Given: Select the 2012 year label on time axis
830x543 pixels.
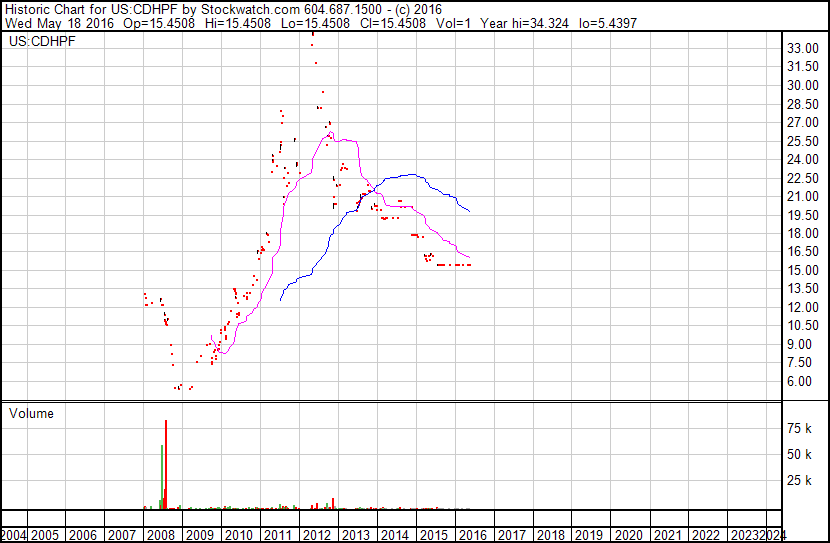Looking at the screenshot, I should tap(317, 535).
